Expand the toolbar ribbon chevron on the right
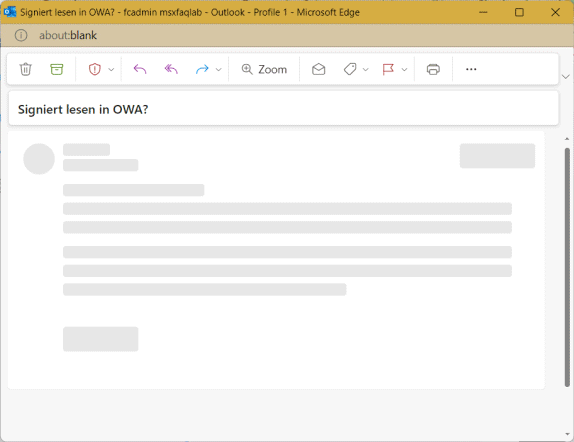The height and width of the screenshot is (442, 574). click(566, 77)
